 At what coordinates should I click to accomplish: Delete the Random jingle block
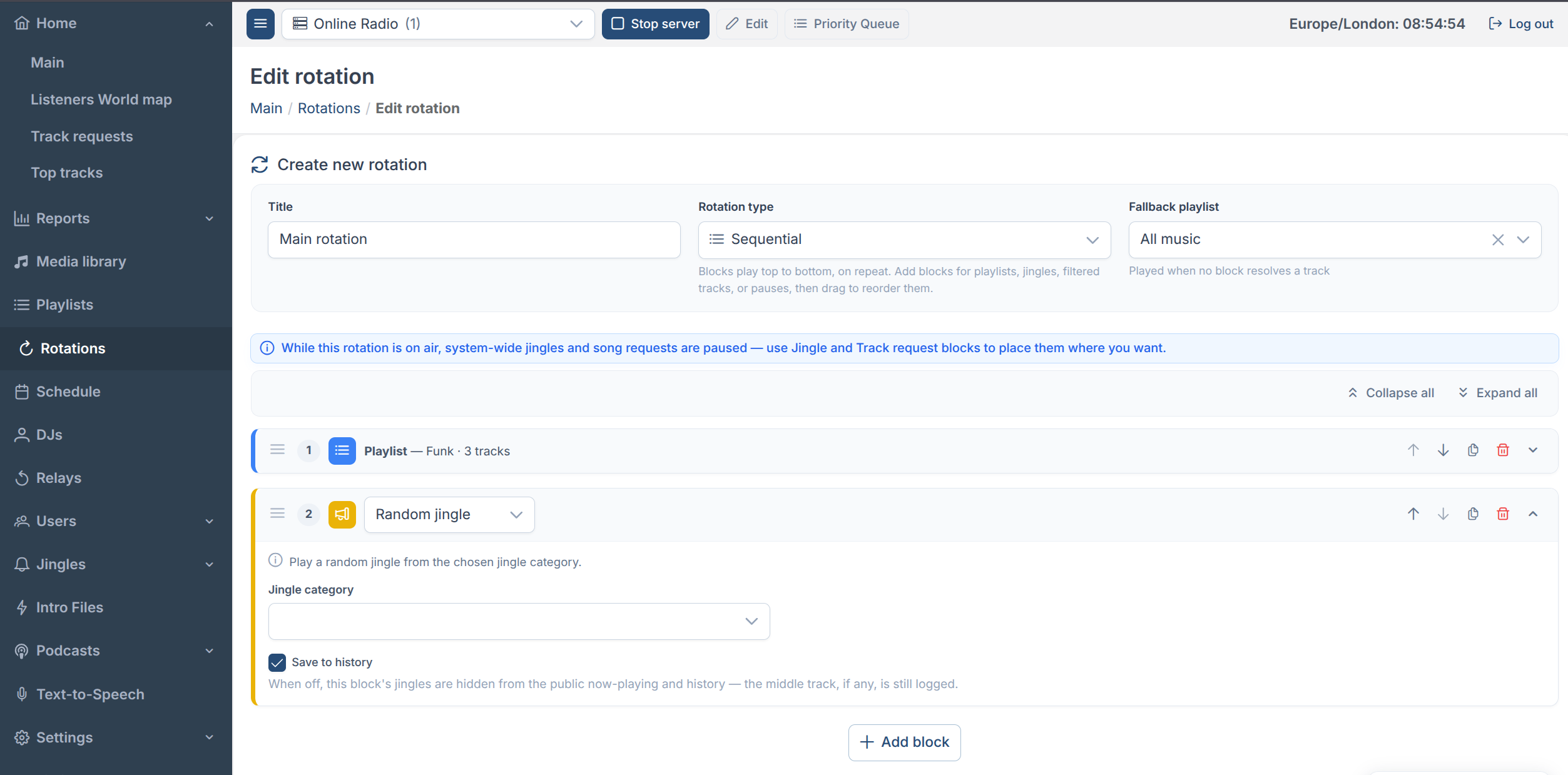click(x=1503, y=514)
